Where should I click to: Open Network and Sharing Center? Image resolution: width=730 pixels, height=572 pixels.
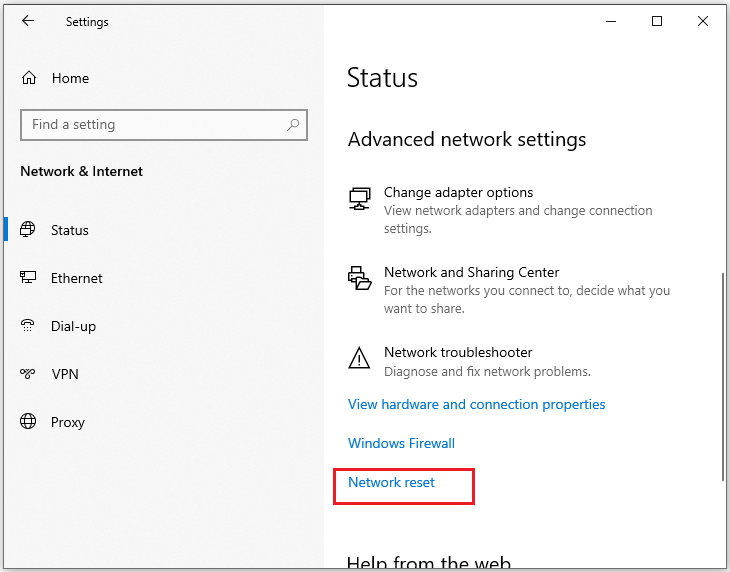[472, 272]
